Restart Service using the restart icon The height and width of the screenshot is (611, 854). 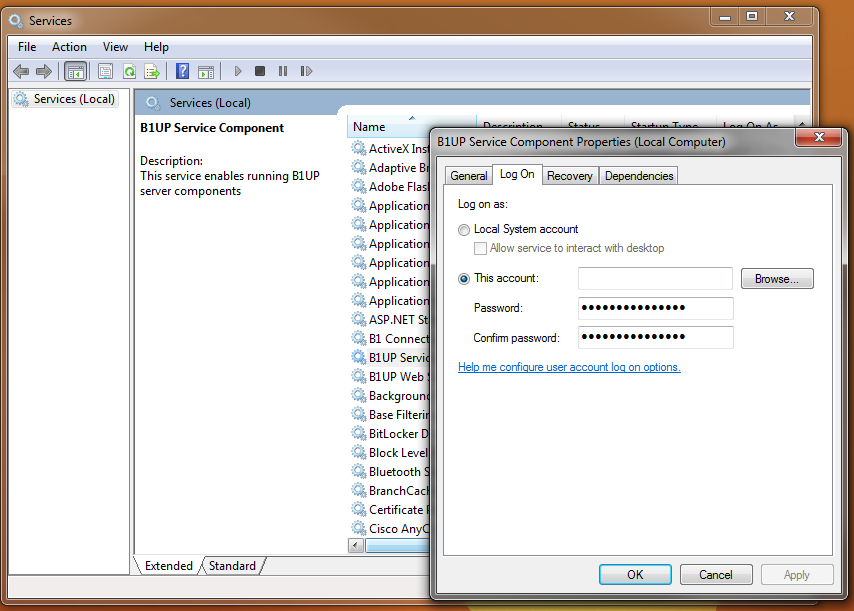[306, 71]
